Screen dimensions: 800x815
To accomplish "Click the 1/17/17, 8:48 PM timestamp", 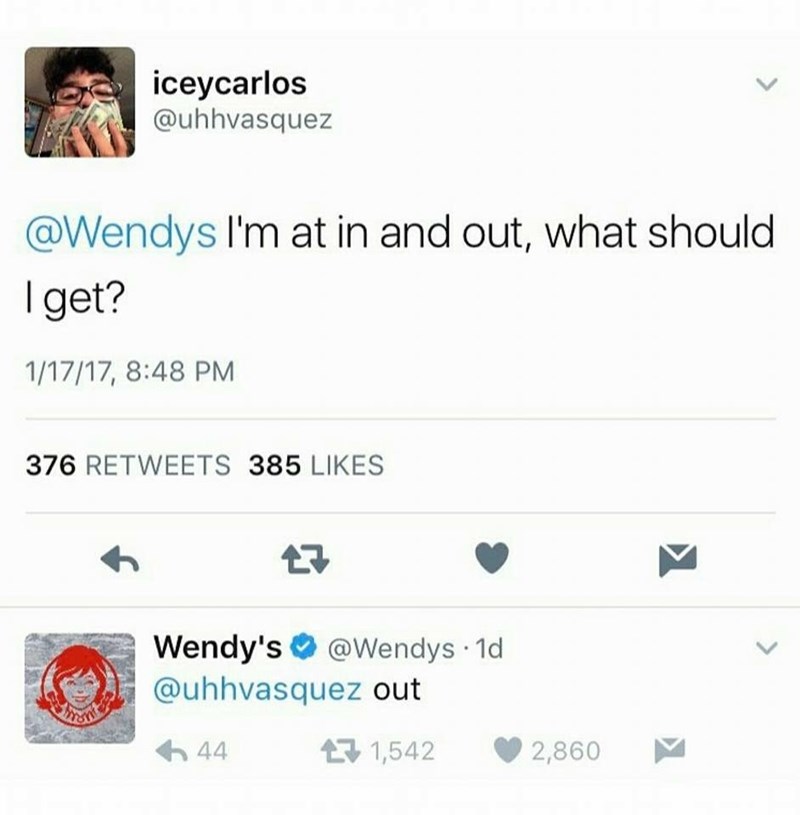I will [130, 372].
